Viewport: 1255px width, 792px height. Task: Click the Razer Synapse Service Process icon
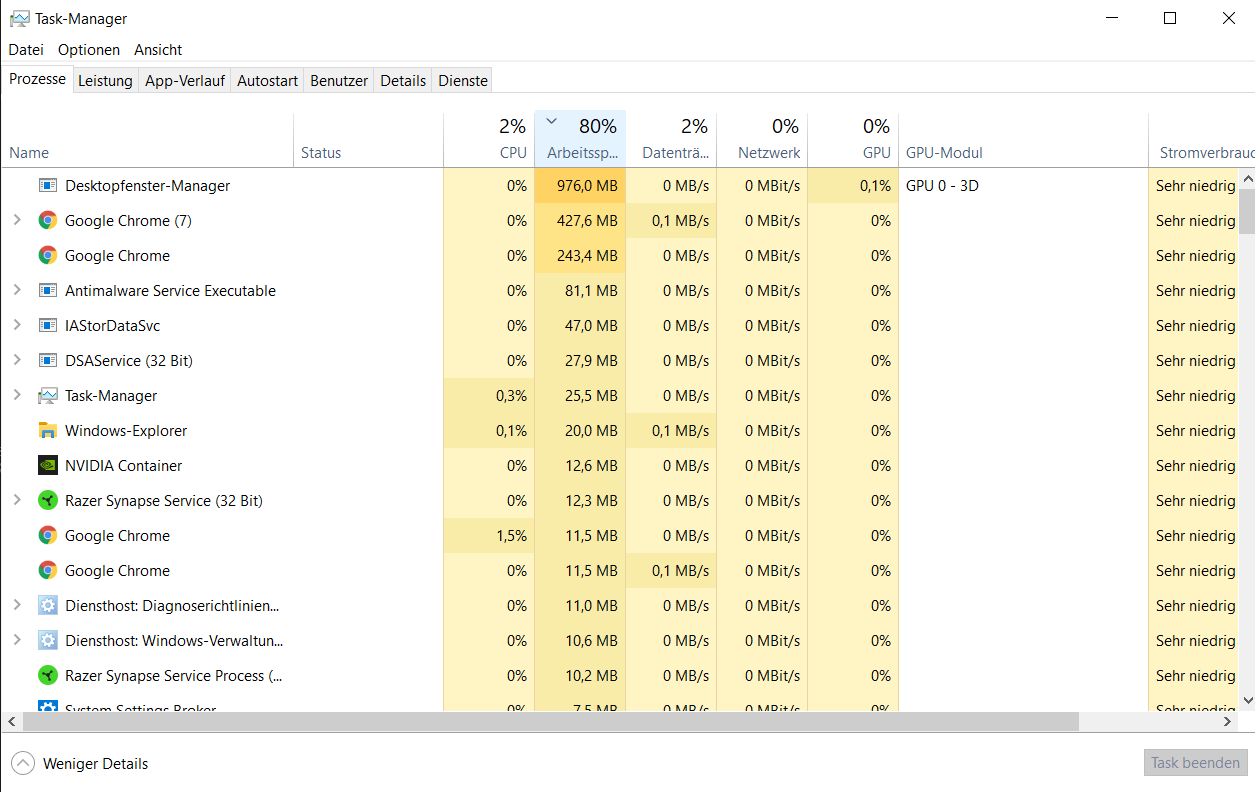tap(48, 676)
